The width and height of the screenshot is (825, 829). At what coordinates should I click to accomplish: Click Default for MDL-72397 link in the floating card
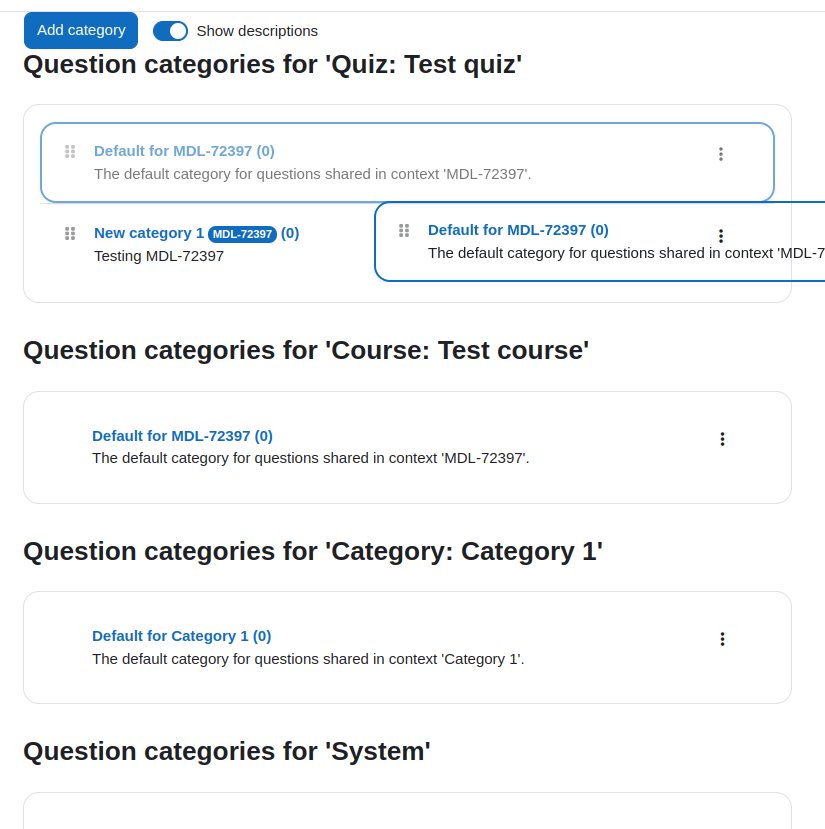click(518, 230)
